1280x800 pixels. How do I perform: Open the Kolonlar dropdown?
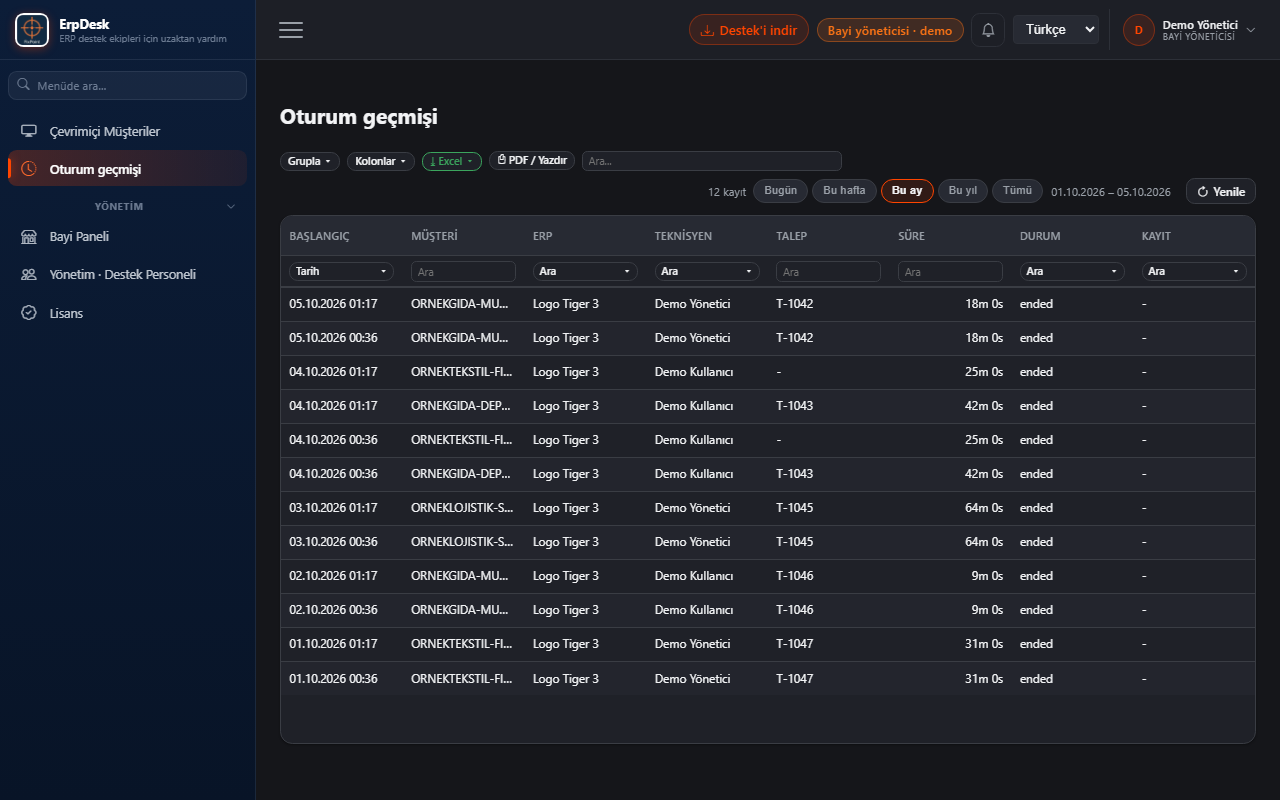381,161
